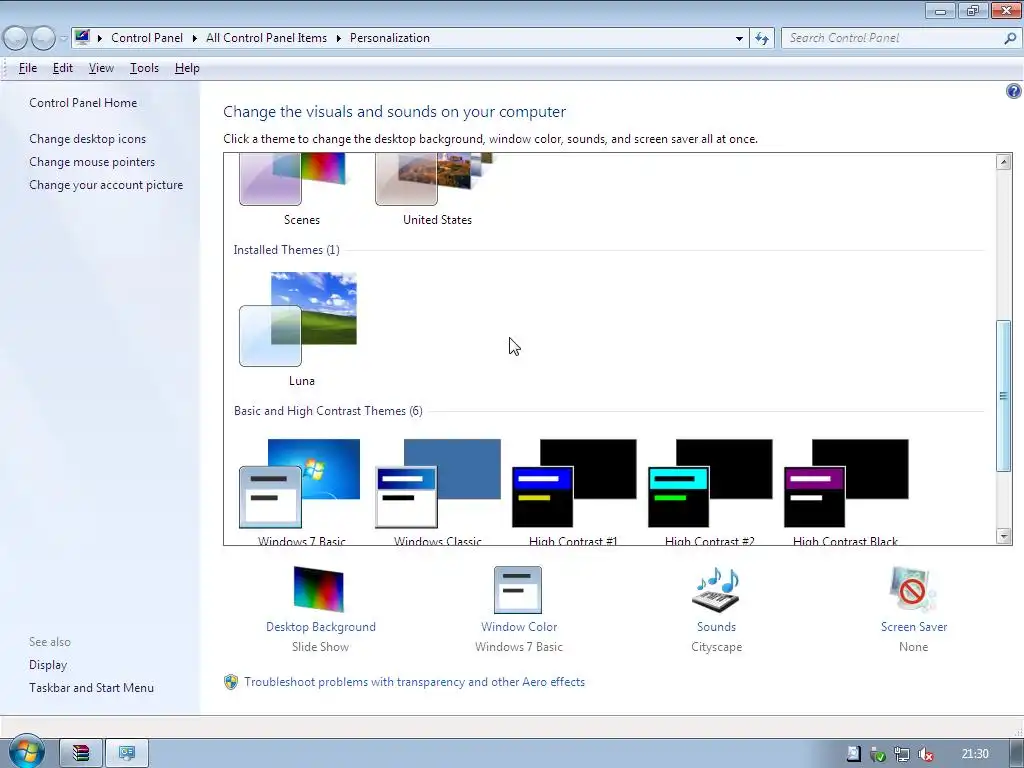
Task: Select the Scenes theme
Action: (300, 191)
